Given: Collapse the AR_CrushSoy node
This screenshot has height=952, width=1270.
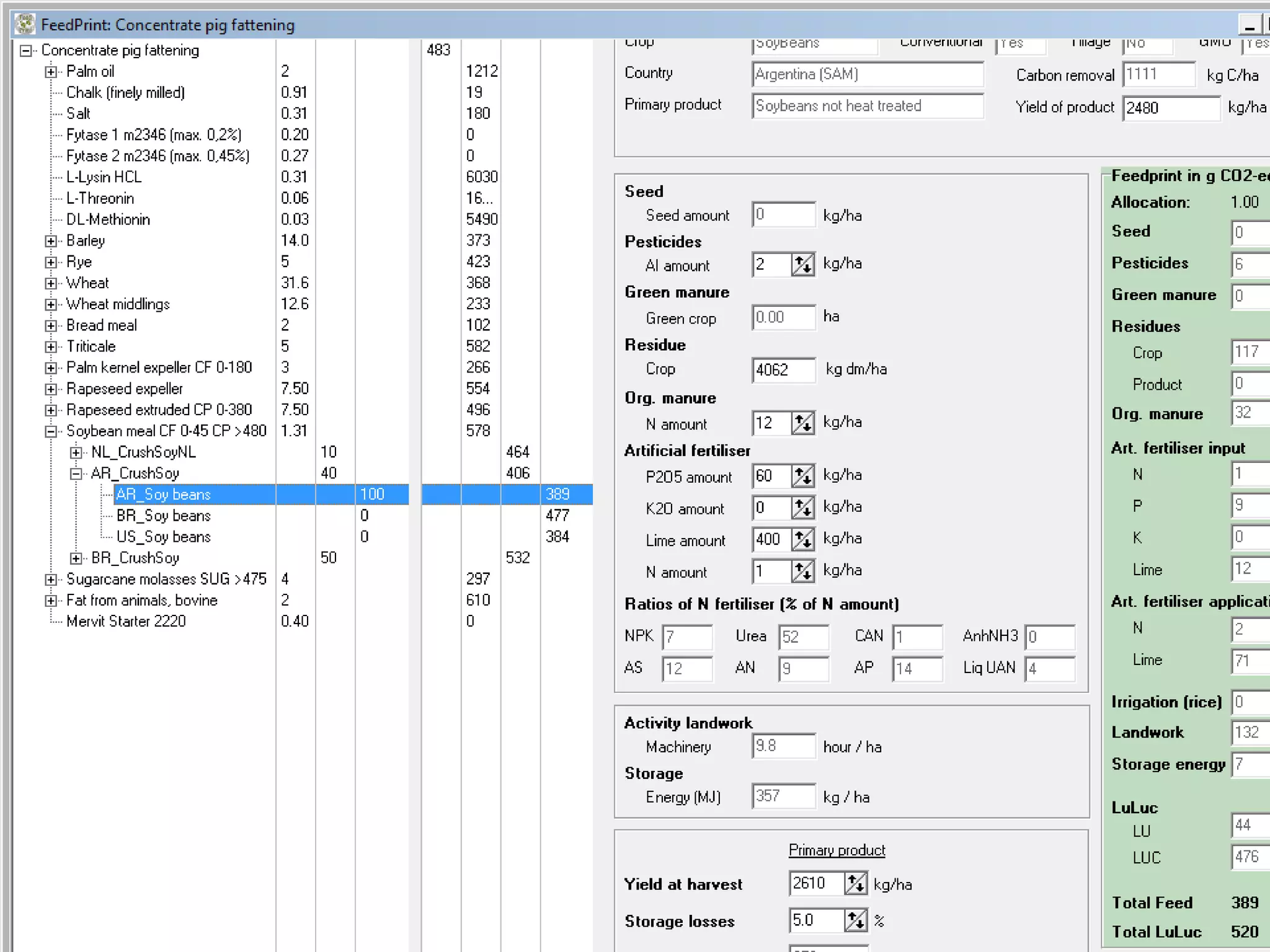Looking at the screenshot, I should pyautogui.click(x=76, y=474).
